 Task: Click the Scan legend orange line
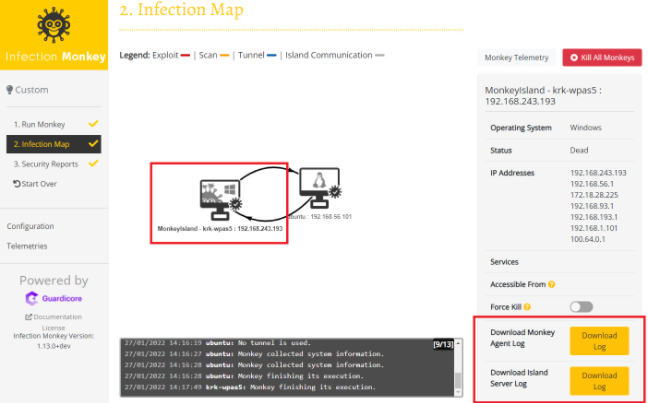(x=224, y=55)
